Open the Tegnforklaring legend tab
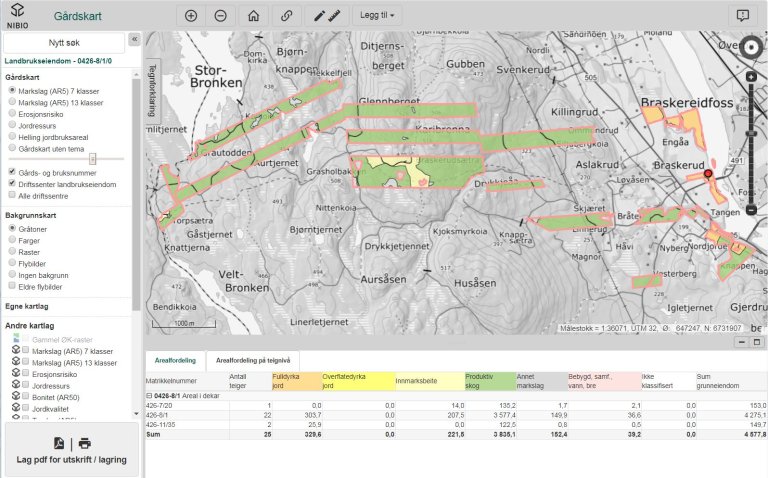The width and height of the screenshot is (768, 478). 153,92
